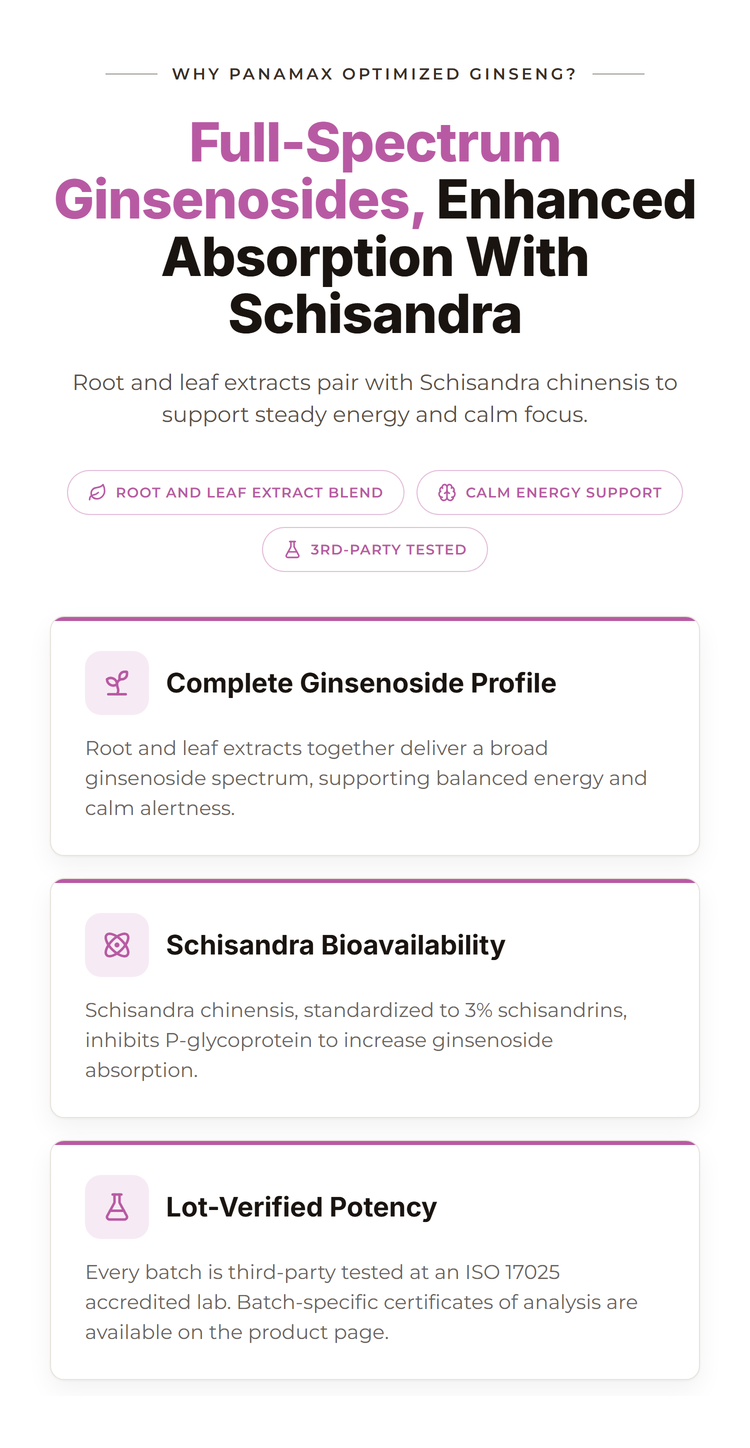The image size is (750, 1448).
Task: Click the black Absorption With Schisandra headline text
Action: (x=375, y=285)
